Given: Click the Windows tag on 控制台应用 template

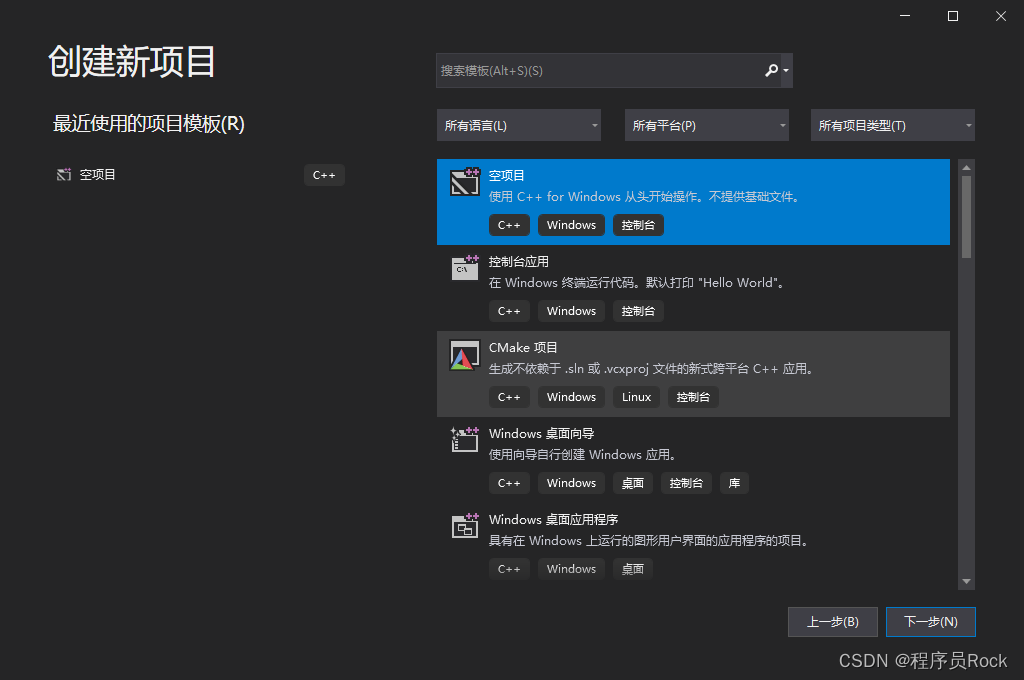Looking at the screenshot, I should tap(571, 312).
